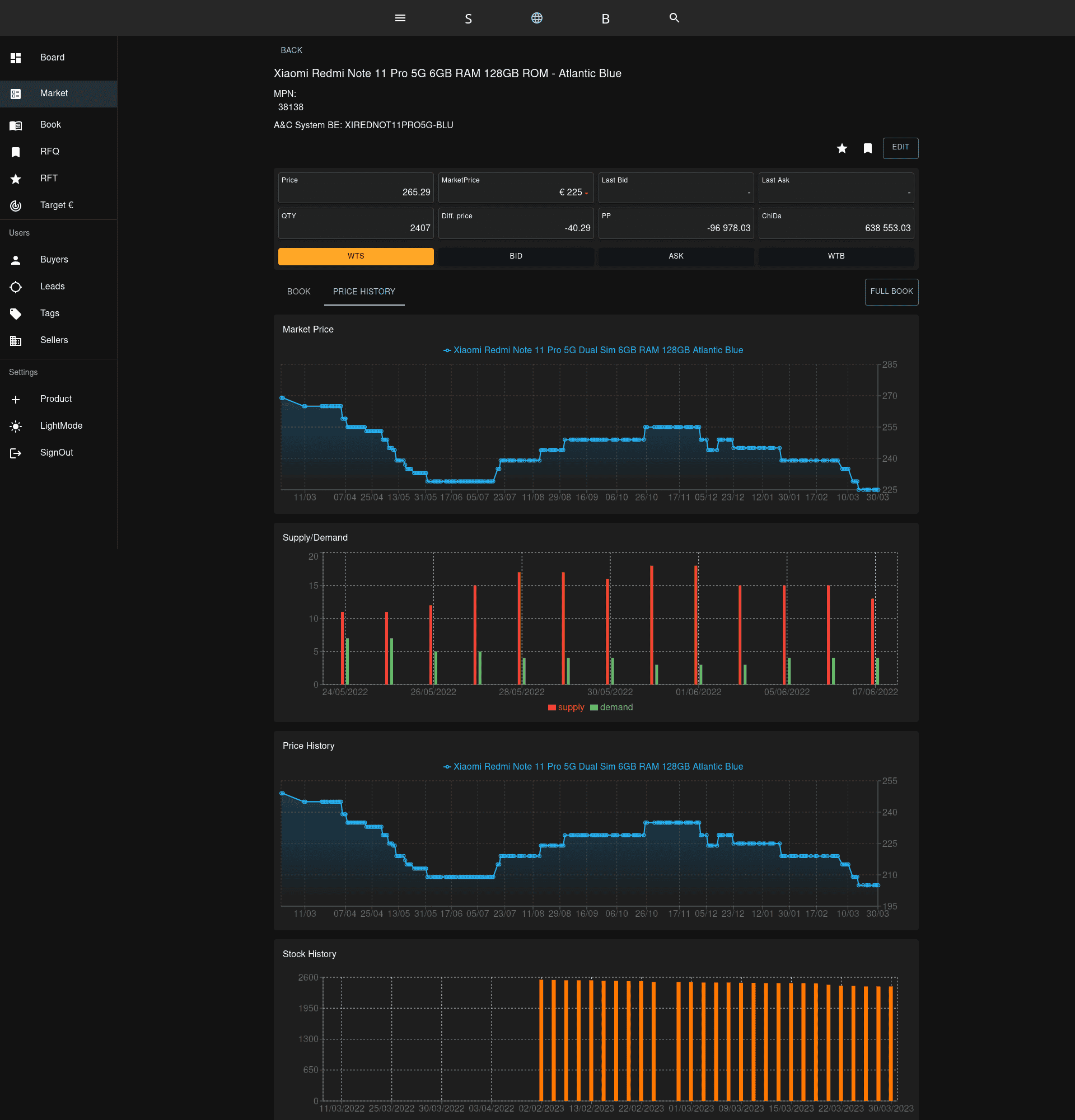
Task: Click the ChiDa value 638 553.03
Action: pyautogui.click(x=887, y=228)
